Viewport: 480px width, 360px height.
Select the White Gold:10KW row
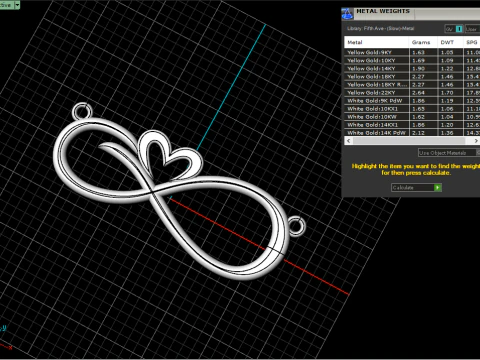[x=412, y=116]
